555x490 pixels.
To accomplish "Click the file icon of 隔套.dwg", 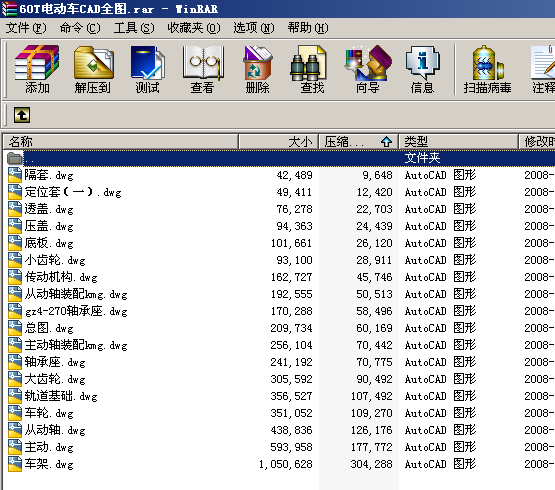I will coord(15,175).
